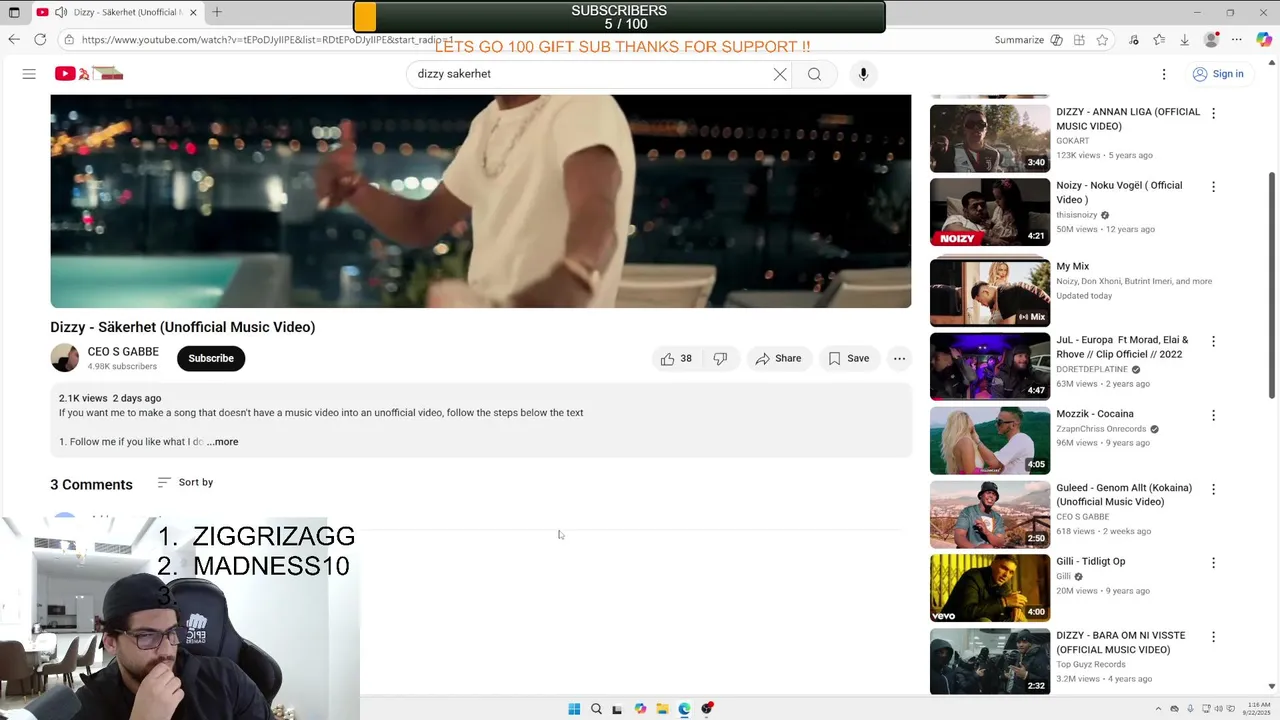
Task: Open CEO S GABBE channel name link
Action: [123, 352]
